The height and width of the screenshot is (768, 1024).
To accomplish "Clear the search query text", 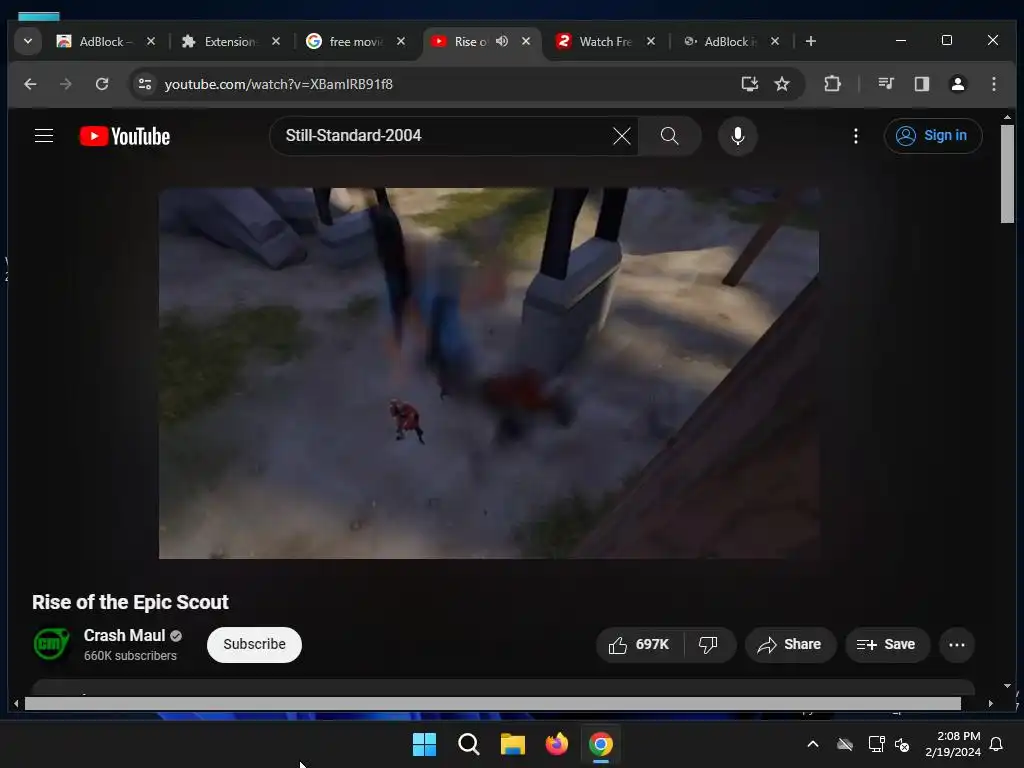I will point(622,136).
